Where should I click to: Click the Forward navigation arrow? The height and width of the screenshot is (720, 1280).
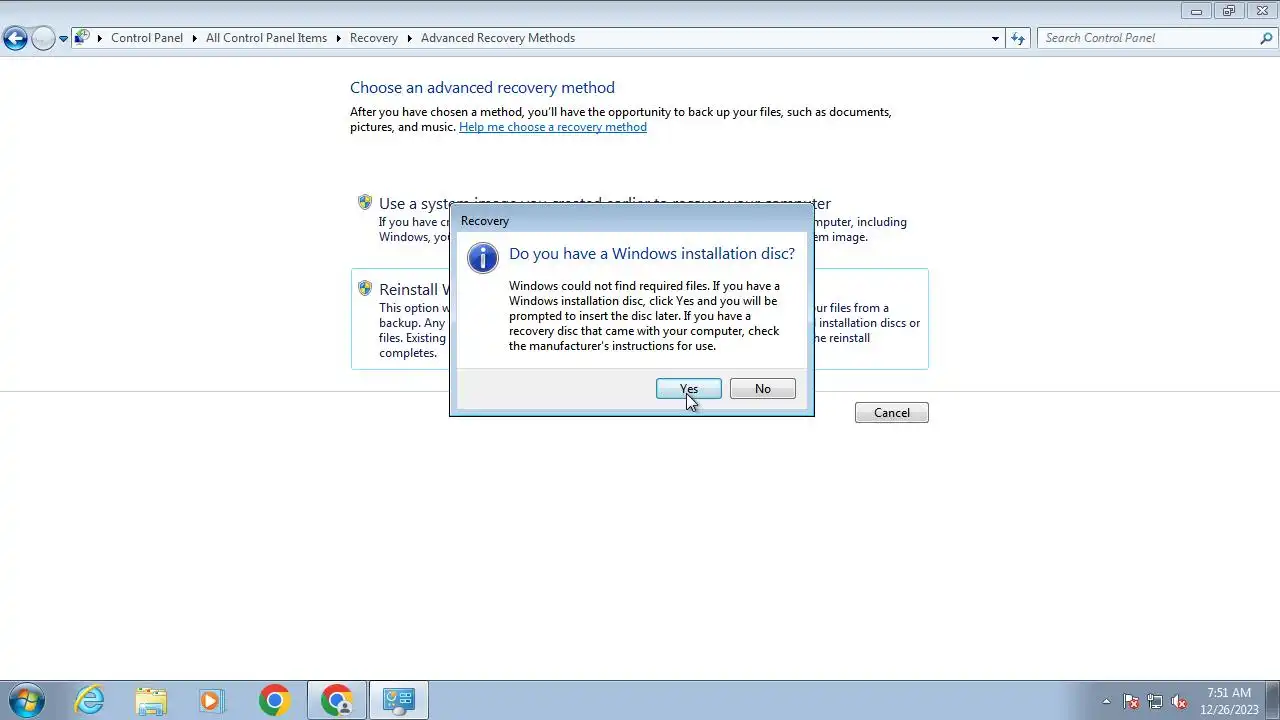tap(42, 39)
